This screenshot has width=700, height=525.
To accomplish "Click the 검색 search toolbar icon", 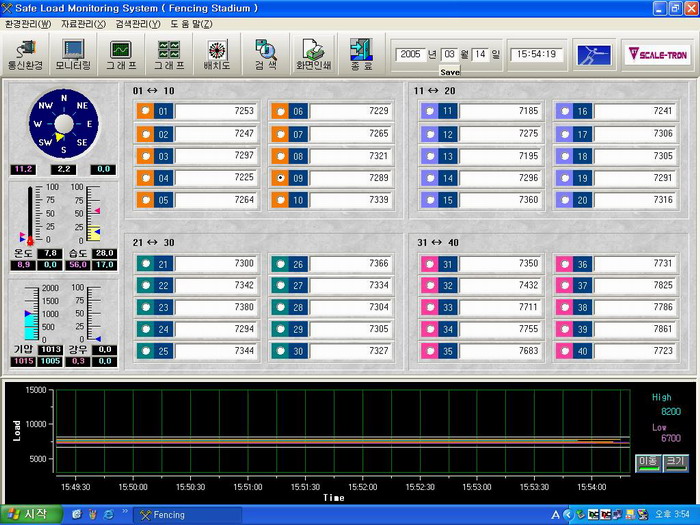I will 265,53.
